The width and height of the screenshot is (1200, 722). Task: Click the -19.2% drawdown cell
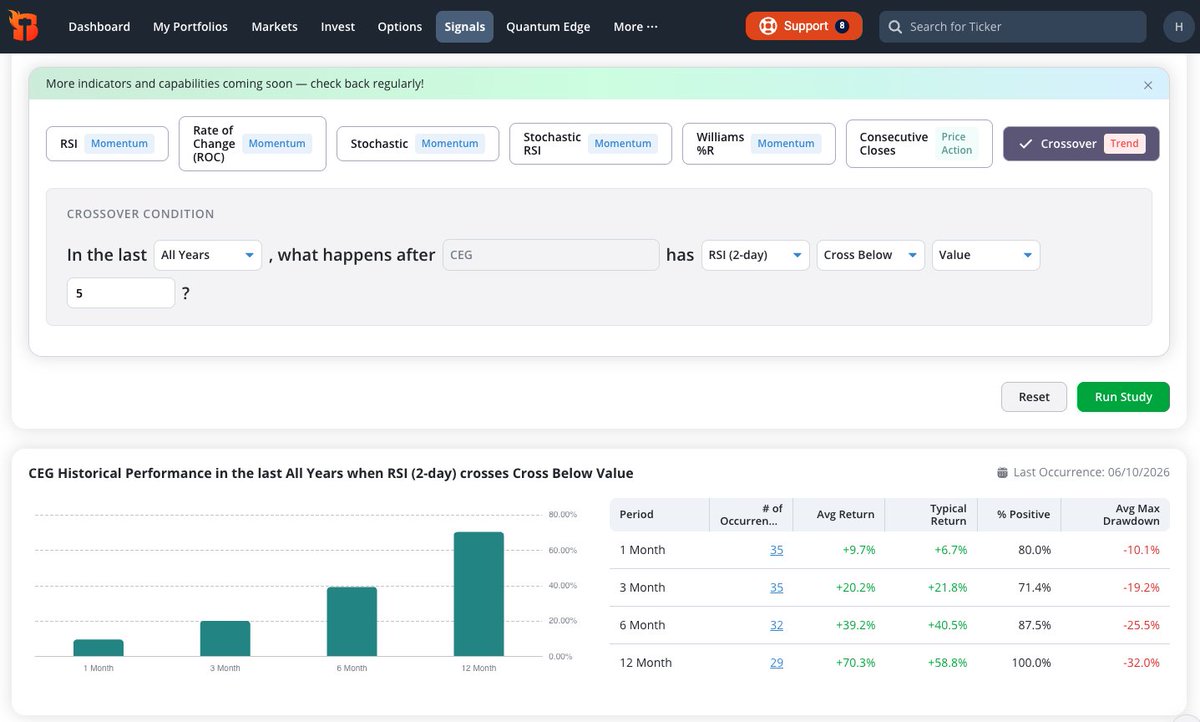1140,588
